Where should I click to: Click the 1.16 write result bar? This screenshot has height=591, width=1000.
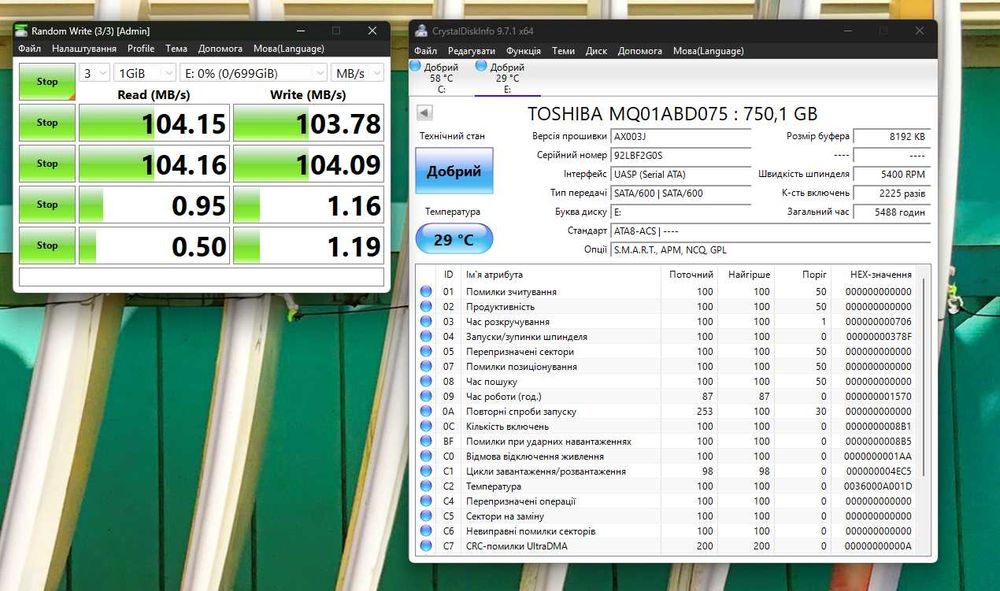pyautogui.click(x=309, y=205)
